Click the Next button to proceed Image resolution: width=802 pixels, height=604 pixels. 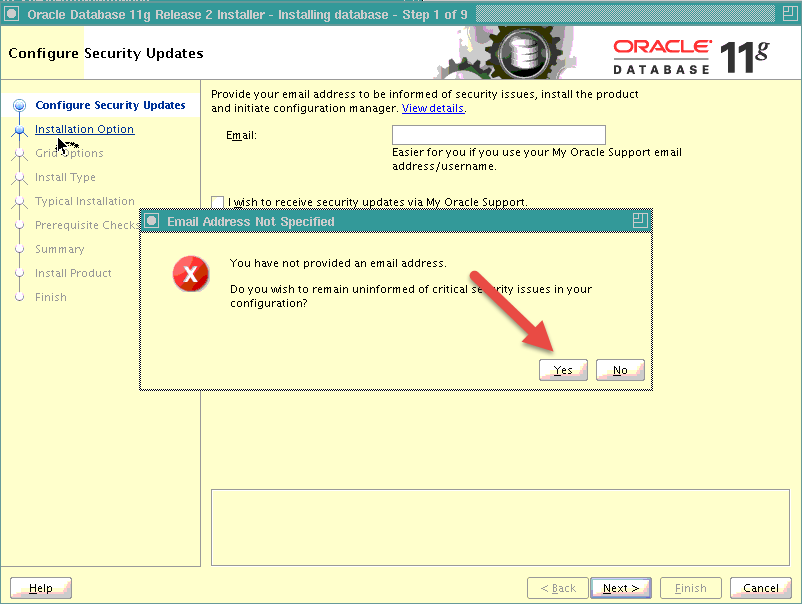[x=620, y=587]
